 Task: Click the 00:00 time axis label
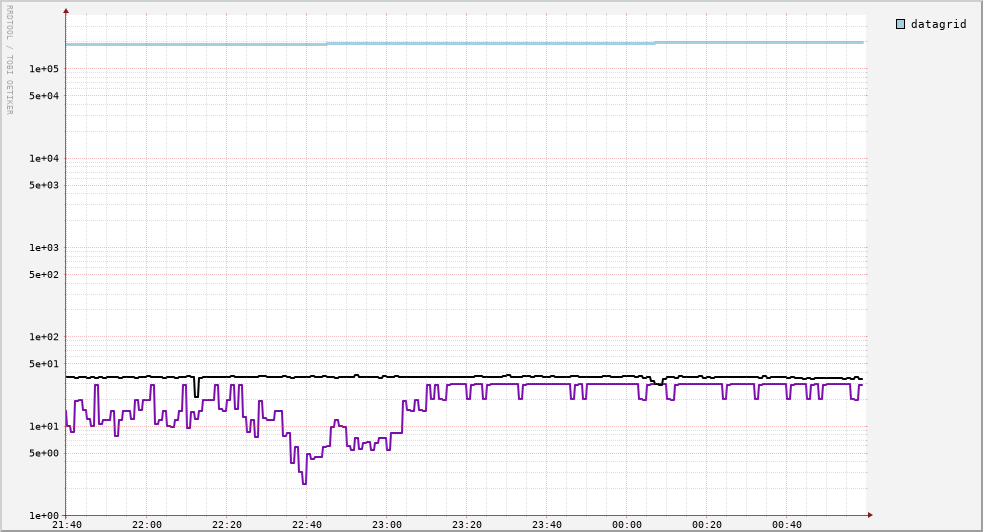[x=627, y=525]
